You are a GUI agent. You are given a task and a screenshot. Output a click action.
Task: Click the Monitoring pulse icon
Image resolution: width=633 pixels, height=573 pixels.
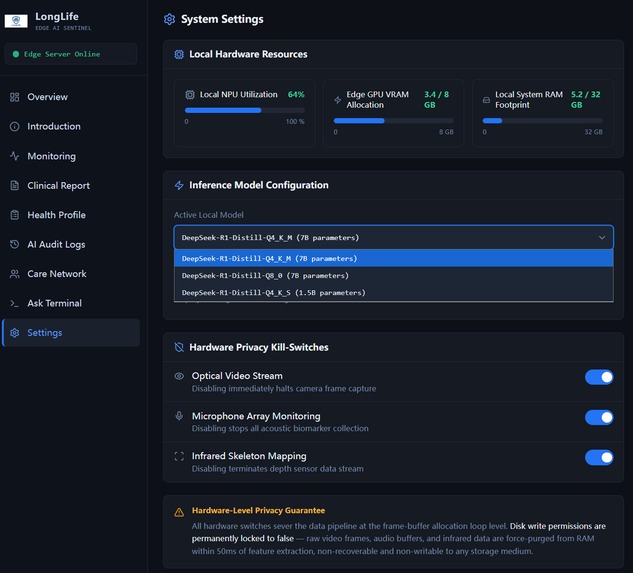click(15, 156)
